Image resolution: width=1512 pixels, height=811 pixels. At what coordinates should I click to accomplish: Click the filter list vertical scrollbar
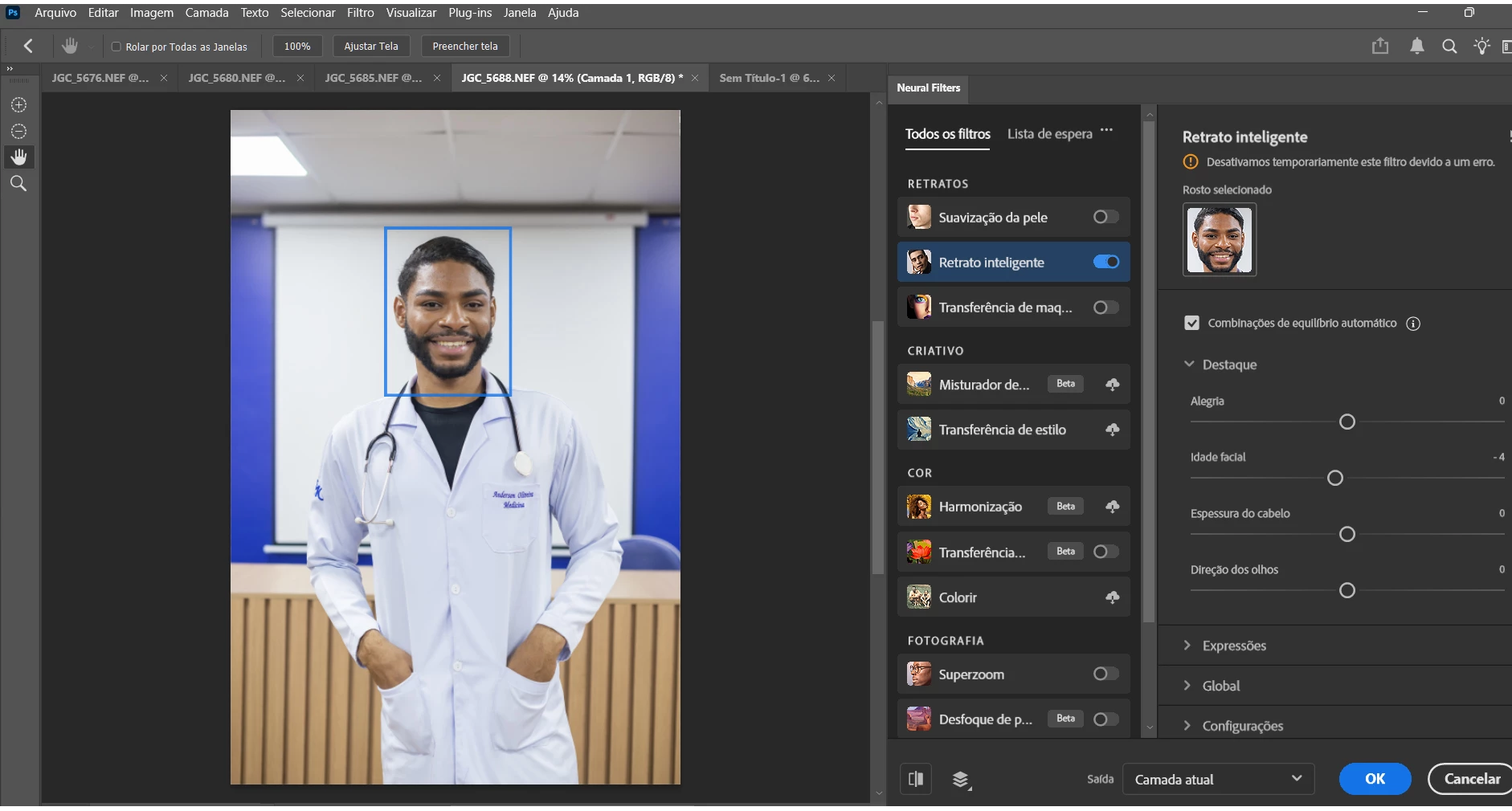[1149, 371]
